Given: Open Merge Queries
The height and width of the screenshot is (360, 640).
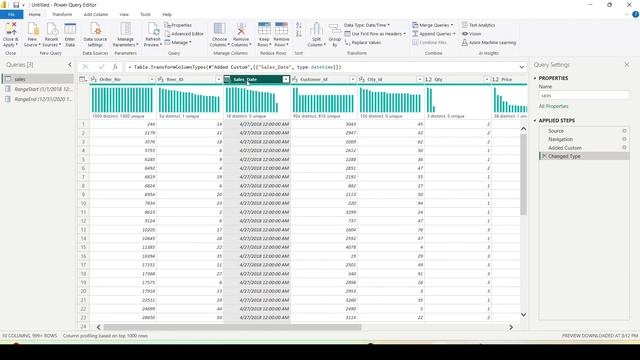Looking at the screenshot, I should 433,25.
